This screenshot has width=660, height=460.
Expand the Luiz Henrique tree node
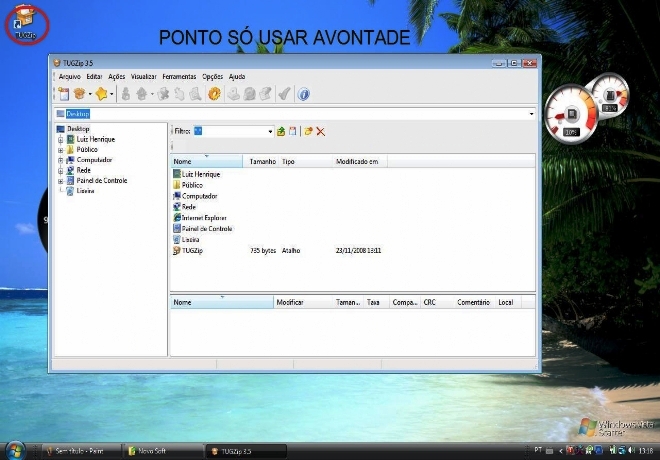60,139
